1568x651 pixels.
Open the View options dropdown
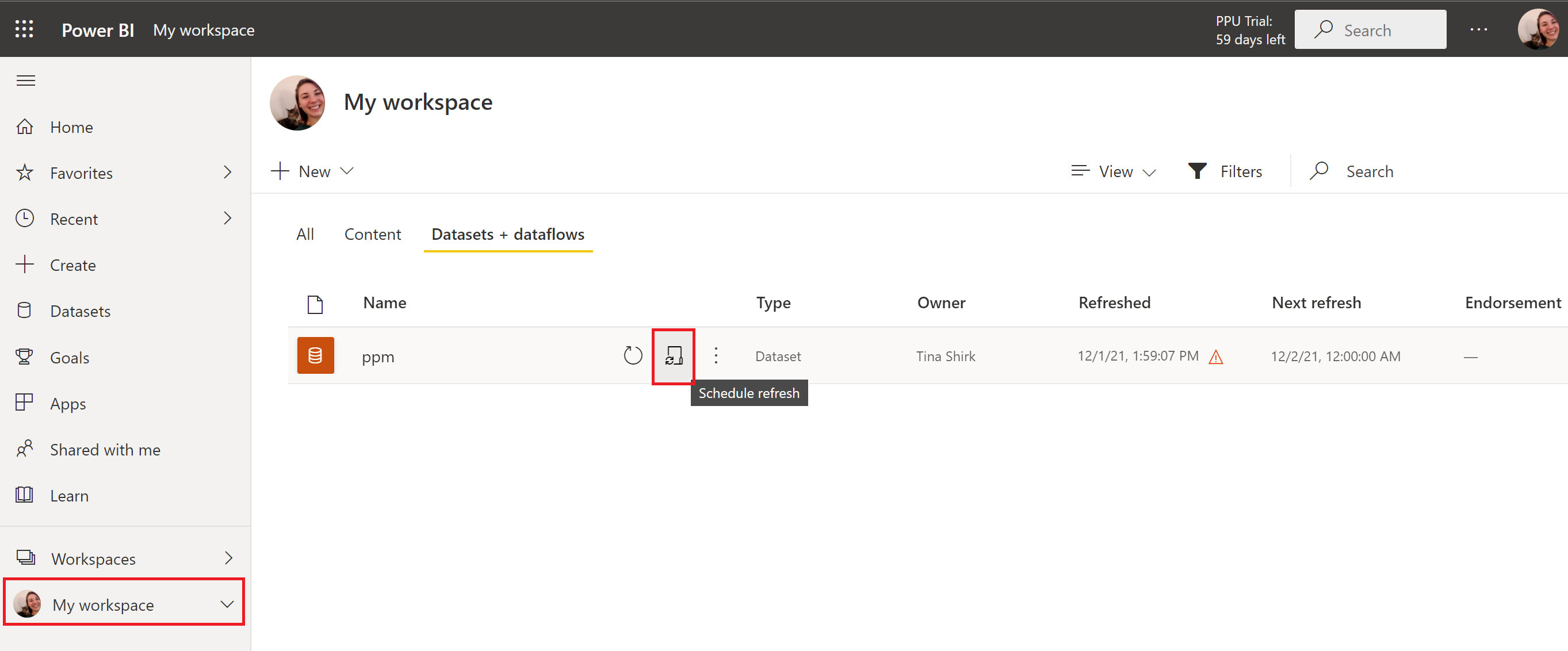pos(1114,171)
